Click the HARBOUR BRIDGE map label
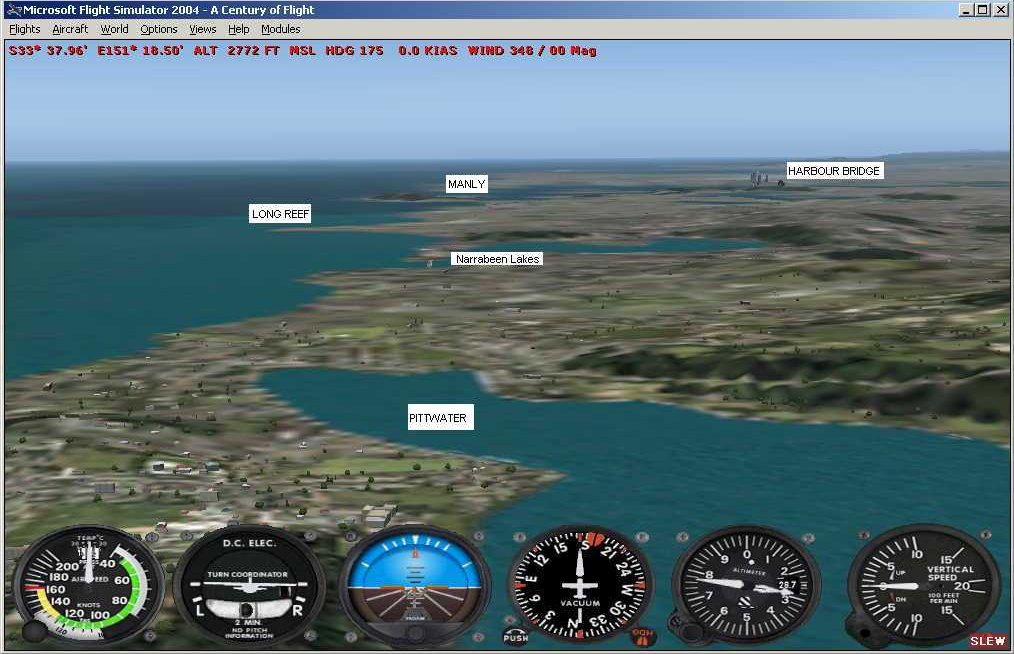Screen dimensions: 1014x654 [834, 171]
